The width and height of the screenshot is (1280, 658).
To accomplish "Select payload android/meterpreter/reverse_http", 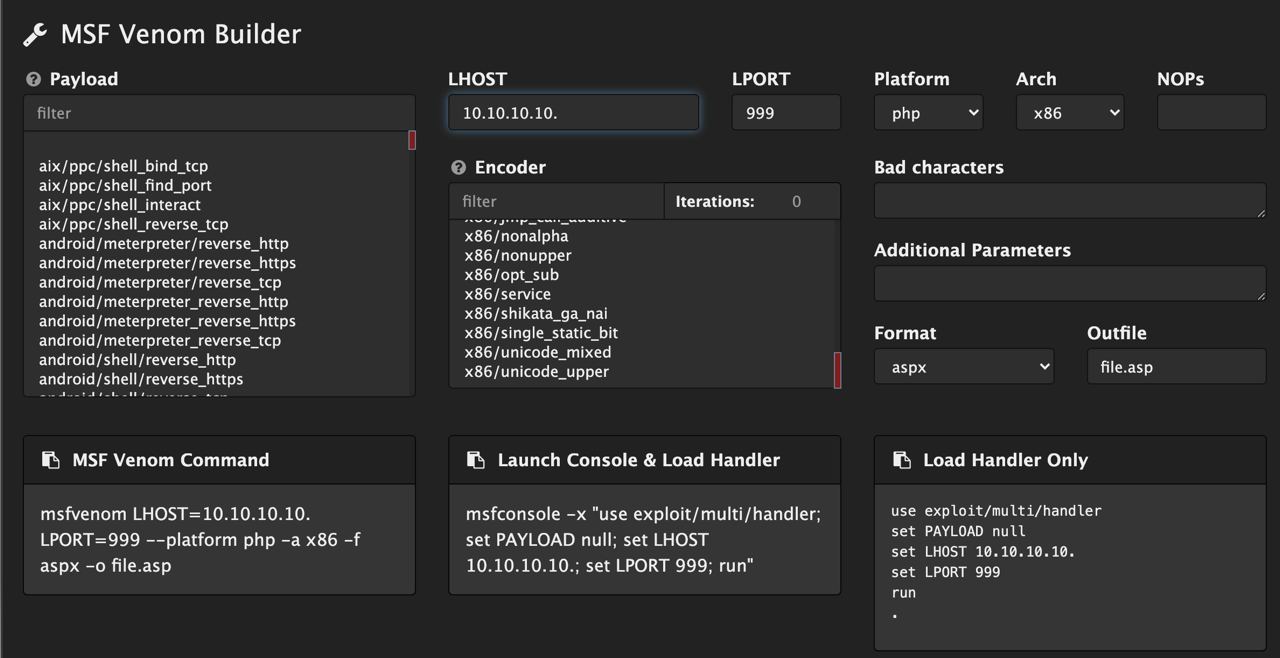I will point(163,244).
